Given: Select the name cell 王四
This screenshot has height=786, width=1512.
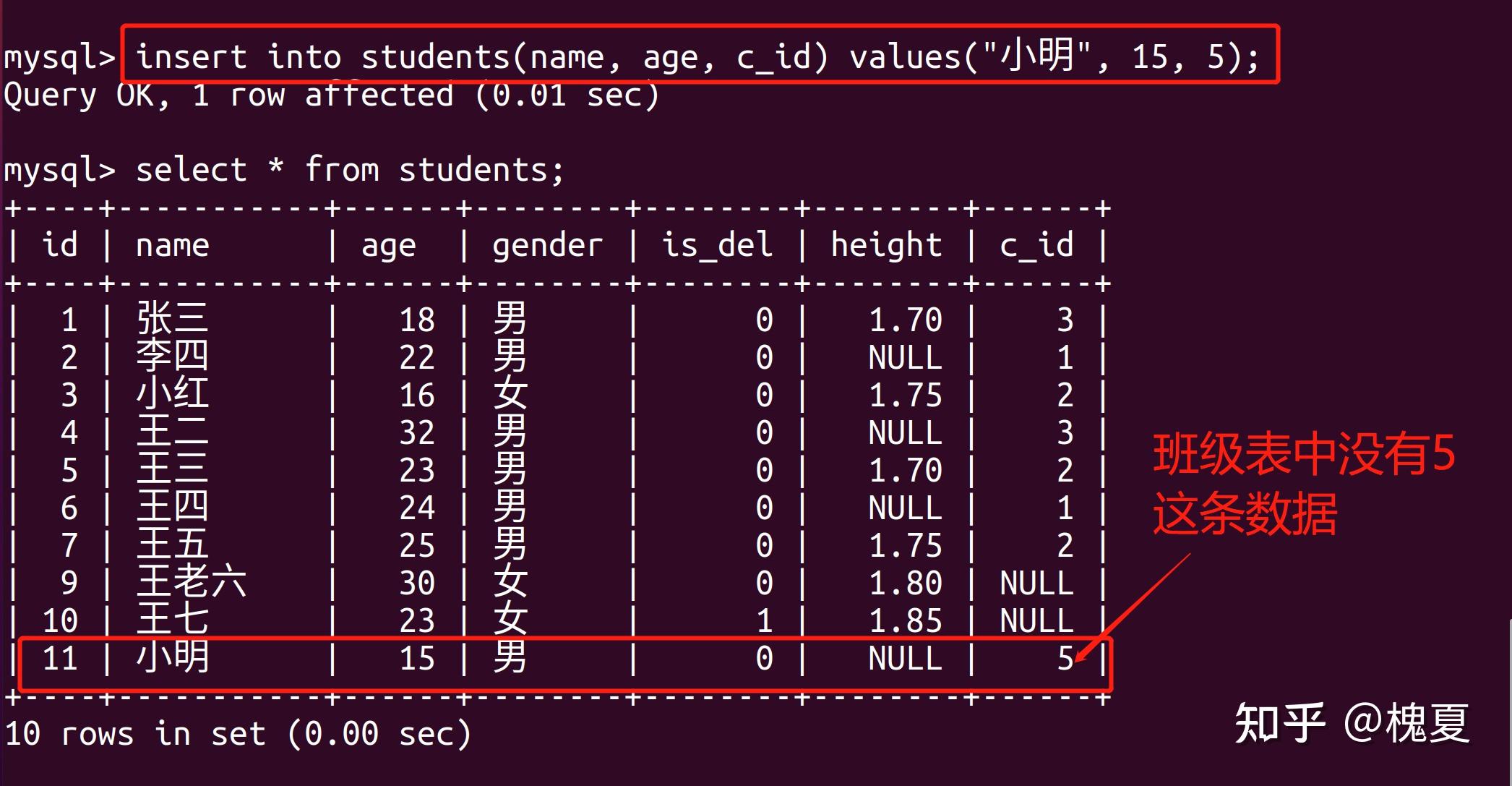Looking at the screenshot, I should 173,507.
